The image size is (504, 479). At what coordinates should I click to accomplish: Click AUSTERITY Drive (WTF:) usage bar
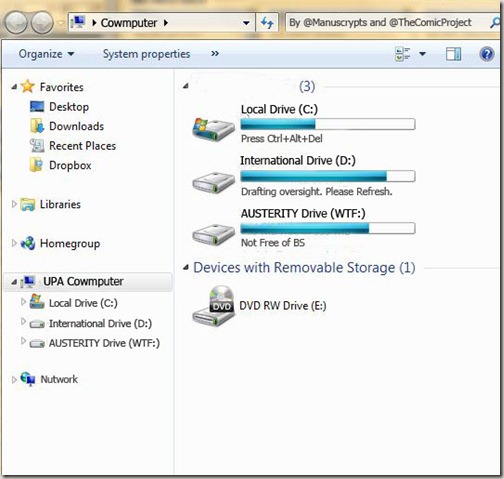point(328,228)
